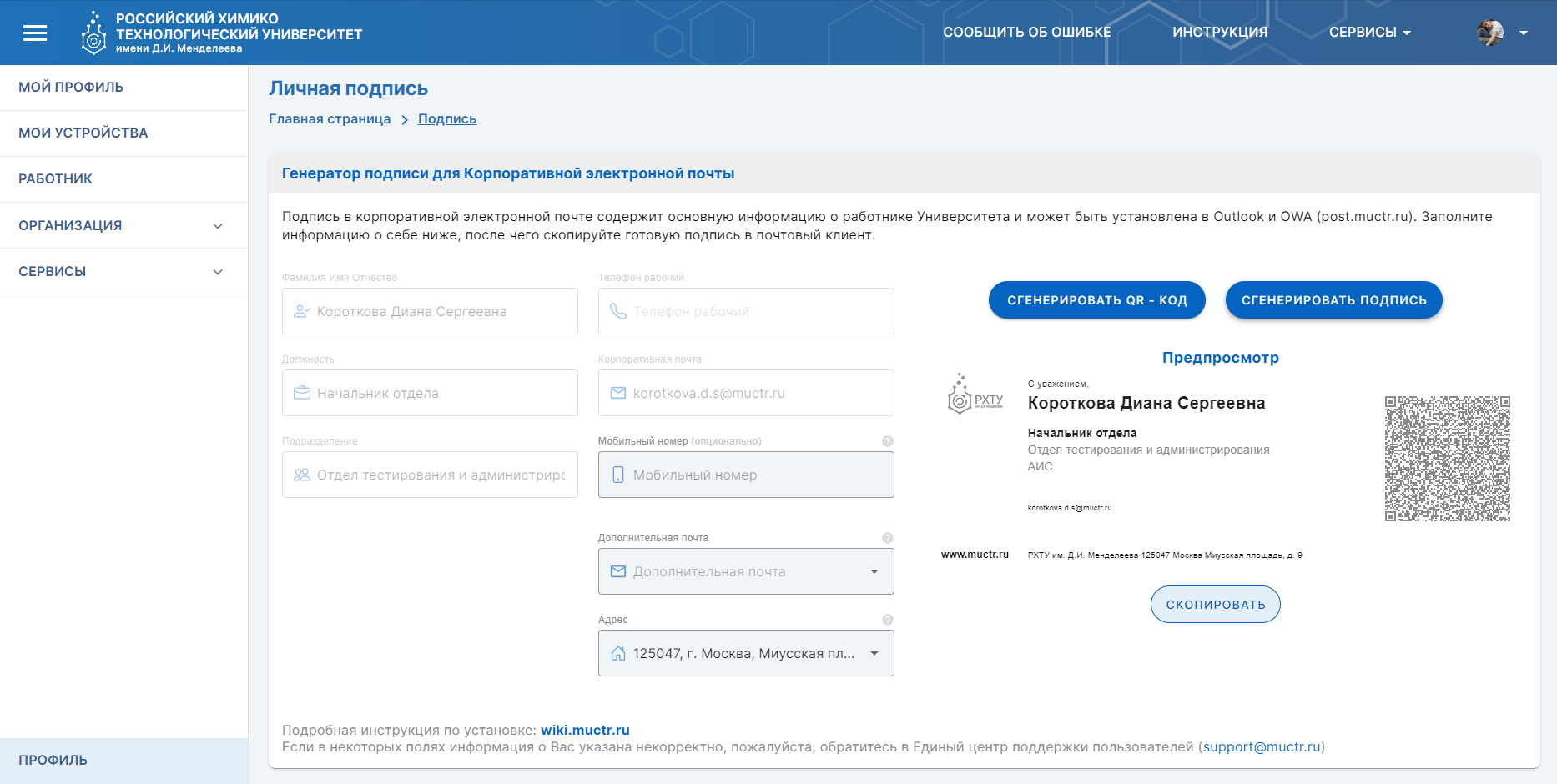The height and width of the screenshot is (784, 1557).
Task: Open the Дополнительная почта dropdown
Action: 874,571
